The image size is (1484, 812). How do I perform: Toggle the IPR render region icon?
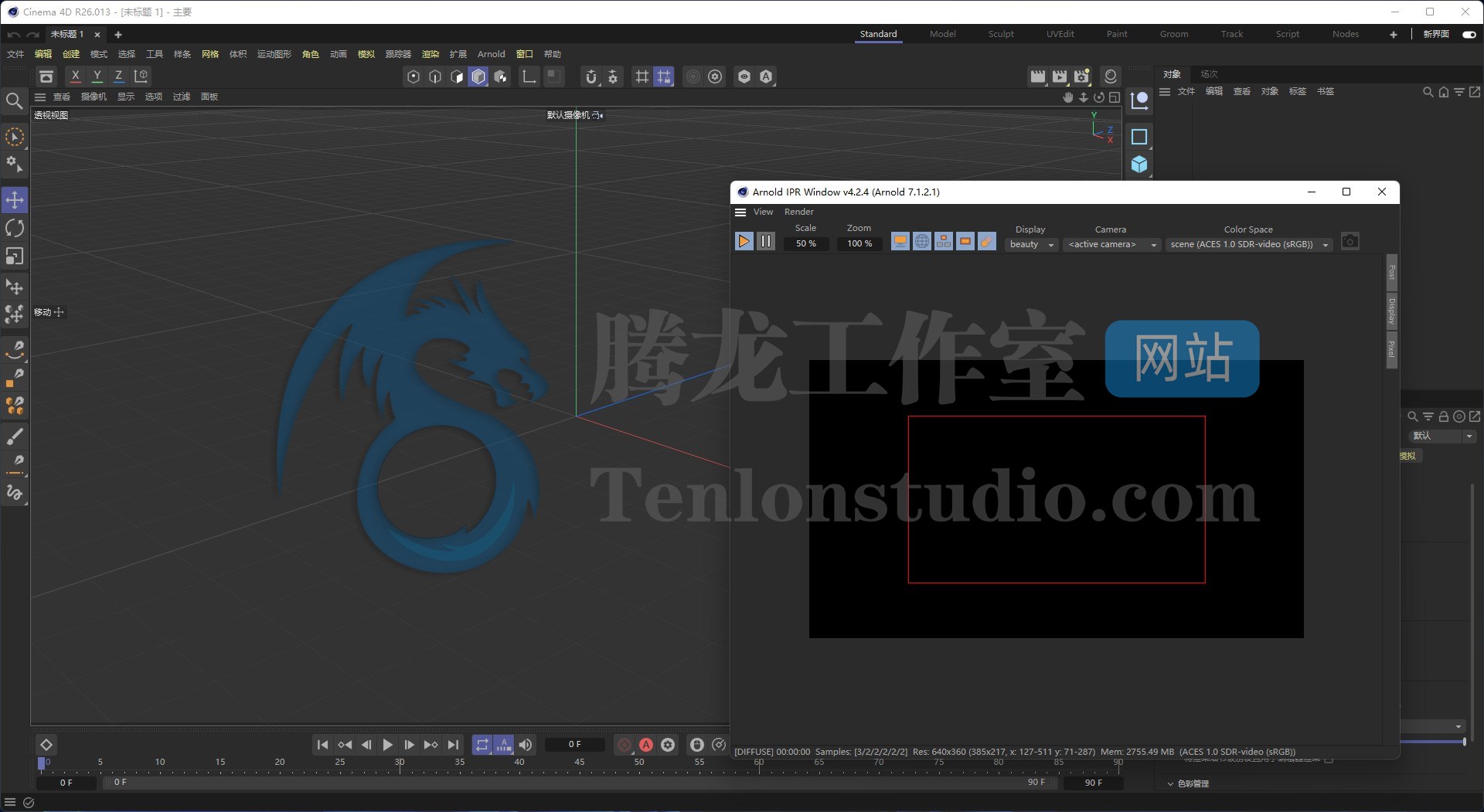point(965,242)
